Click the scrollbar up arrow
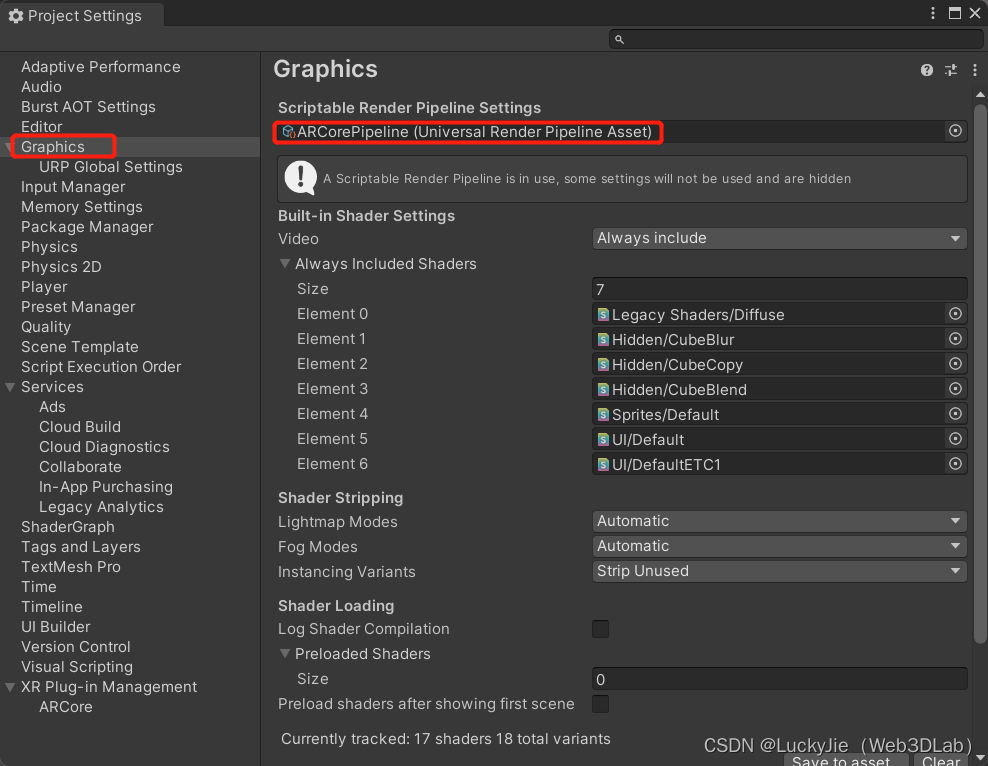Image resolution: width=988 pixels, height=766 pixels. point(980,94)
